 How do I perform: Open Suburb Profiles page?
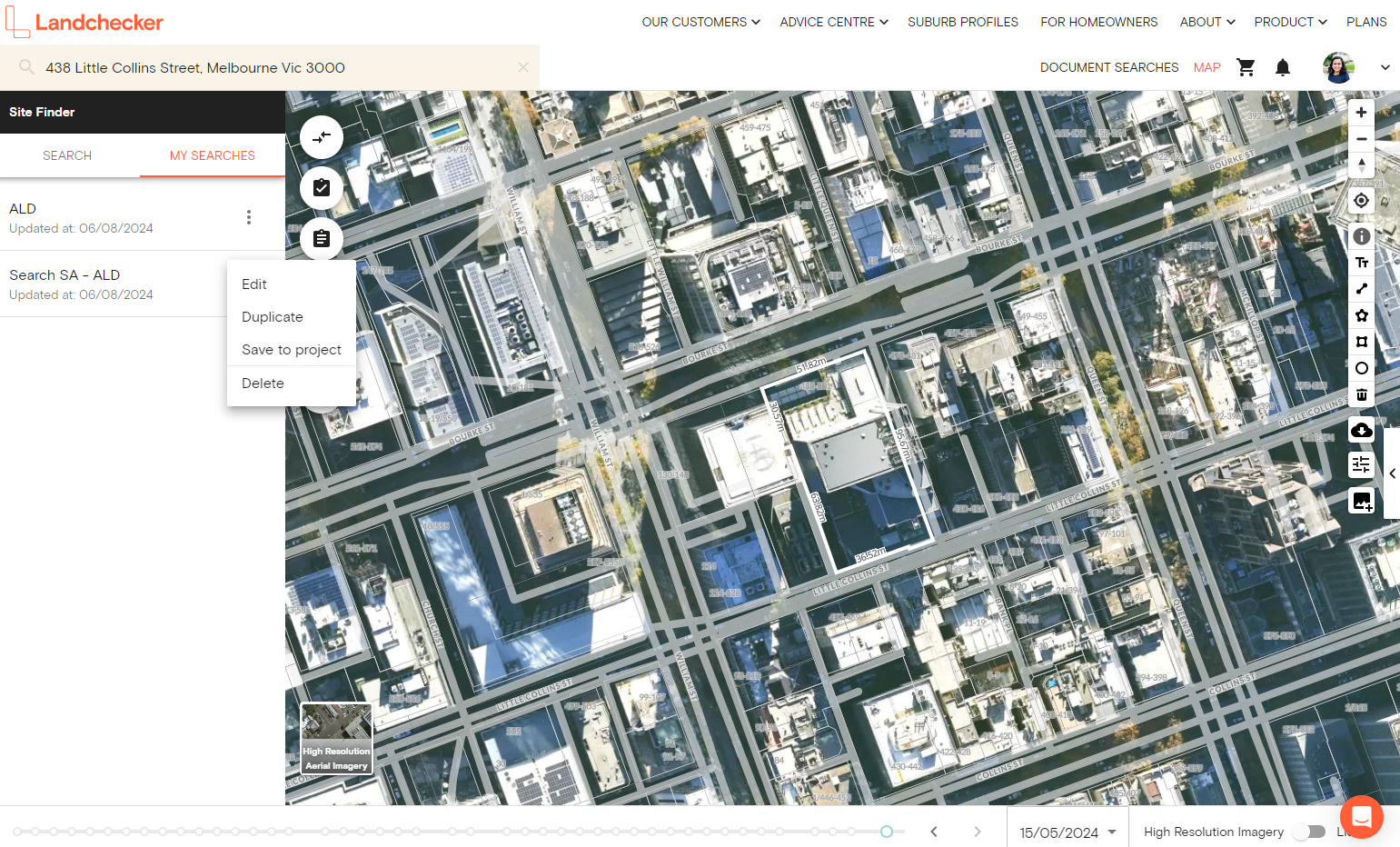click(963, 22)
